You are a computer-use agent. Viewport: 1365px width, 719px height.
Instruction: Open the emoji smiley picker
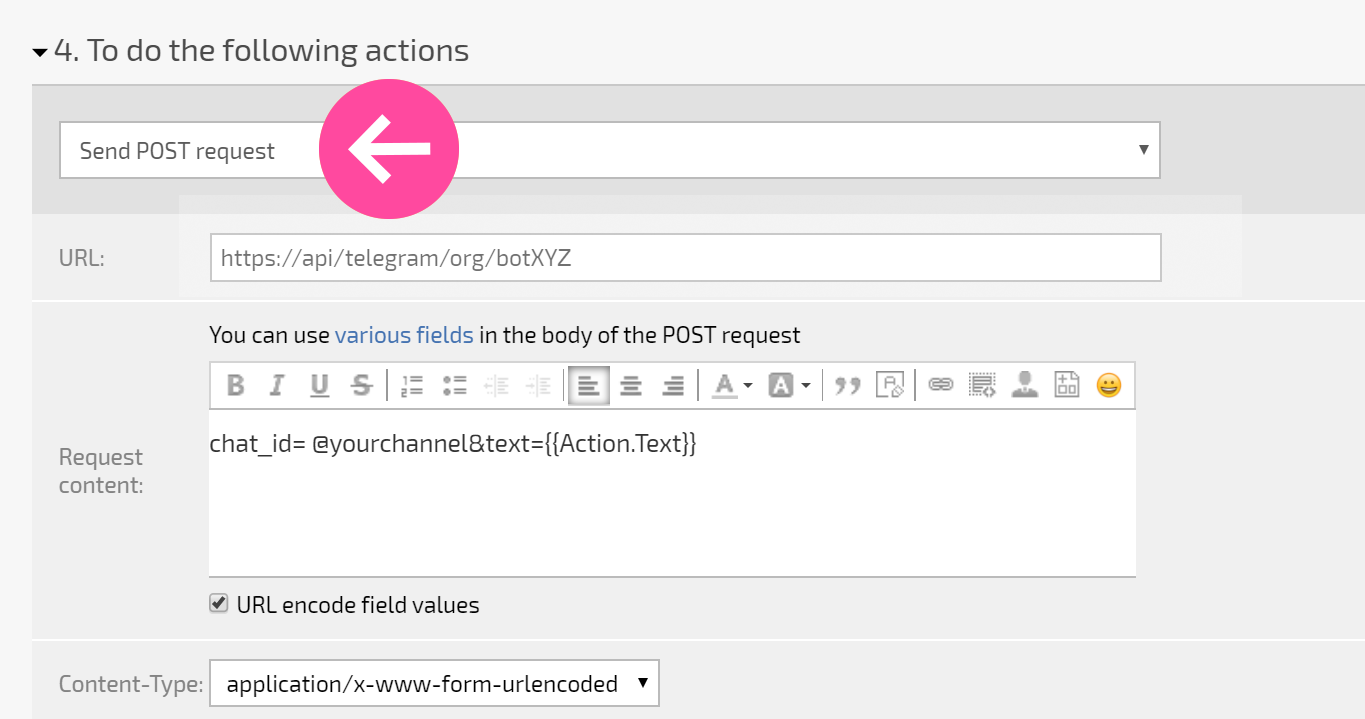tap(1108, 385)
